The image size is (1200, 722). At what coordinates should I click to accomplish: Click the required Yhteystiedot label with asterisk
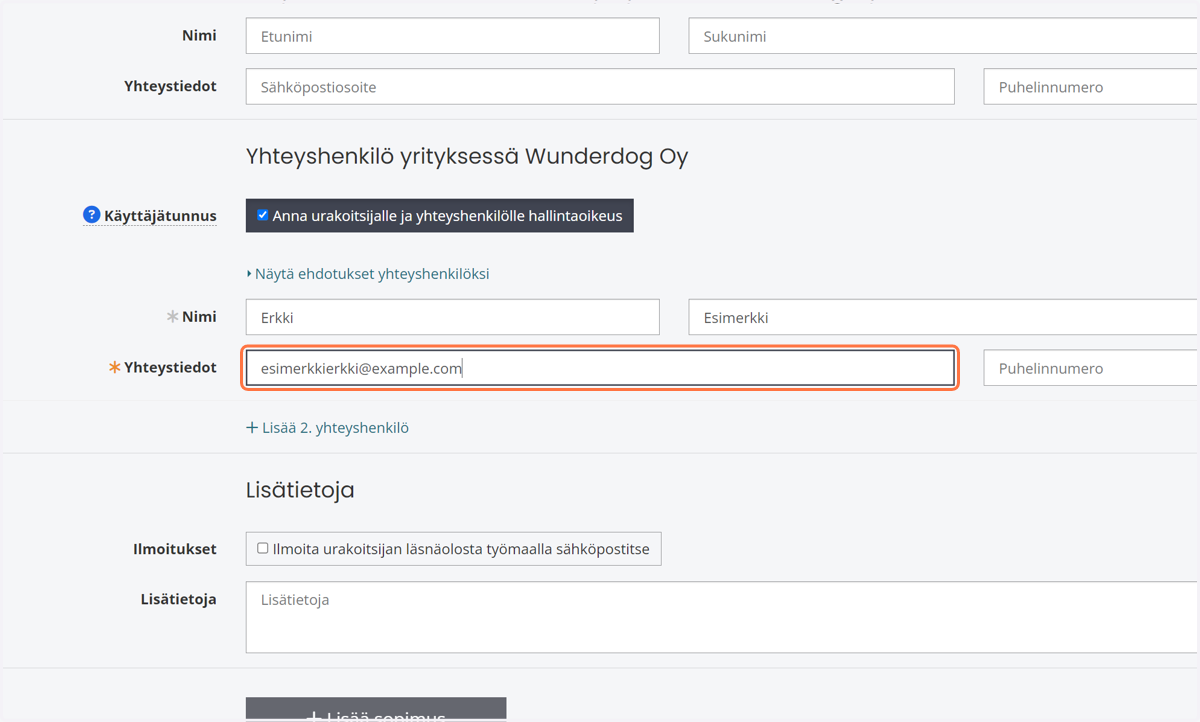[163, 368]
